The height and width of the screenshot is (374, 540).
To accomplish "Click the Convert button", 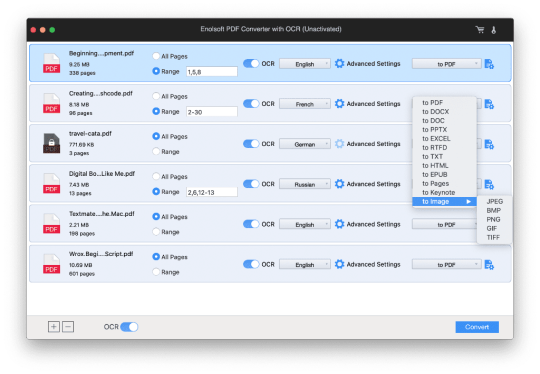I will click(477, 327).
